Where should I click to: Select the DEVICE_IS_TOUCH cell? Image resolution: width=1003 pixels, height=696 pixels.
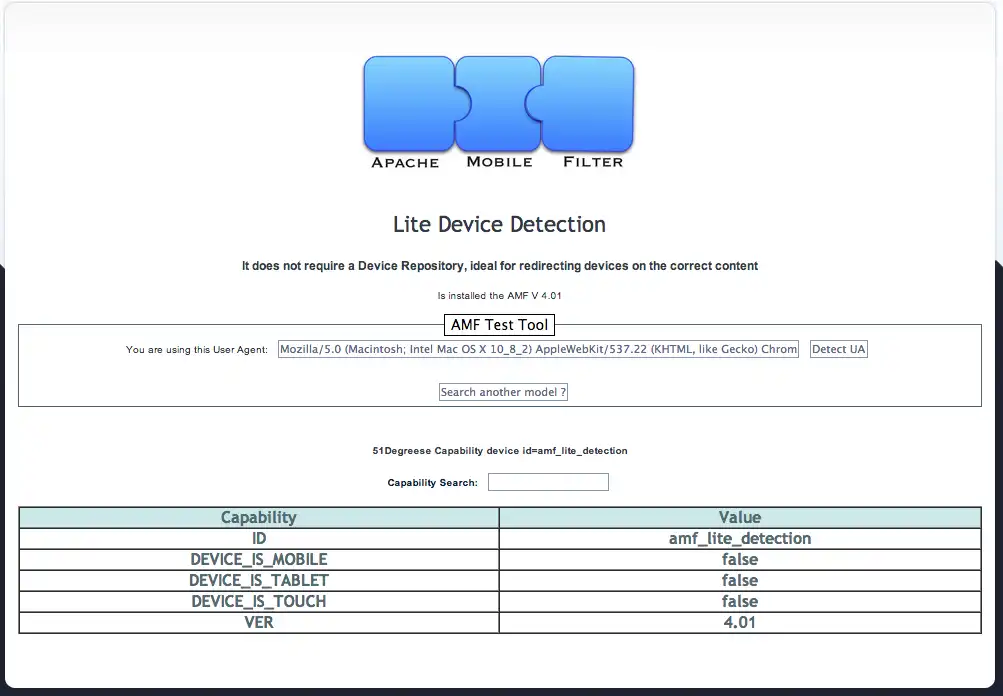[x=259, y=602]
